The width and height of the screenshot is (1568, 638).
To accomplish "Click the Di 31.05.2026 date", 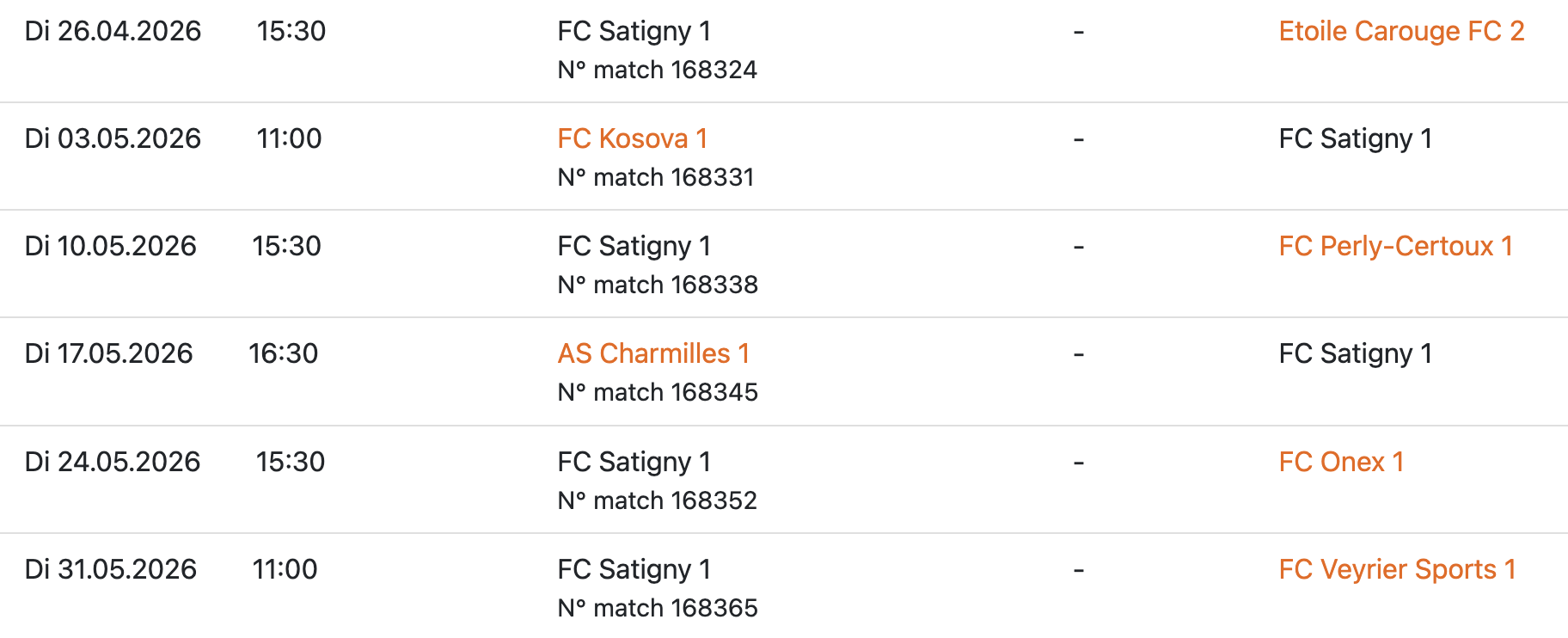I will pyautogui.click(x=111, y=570).
